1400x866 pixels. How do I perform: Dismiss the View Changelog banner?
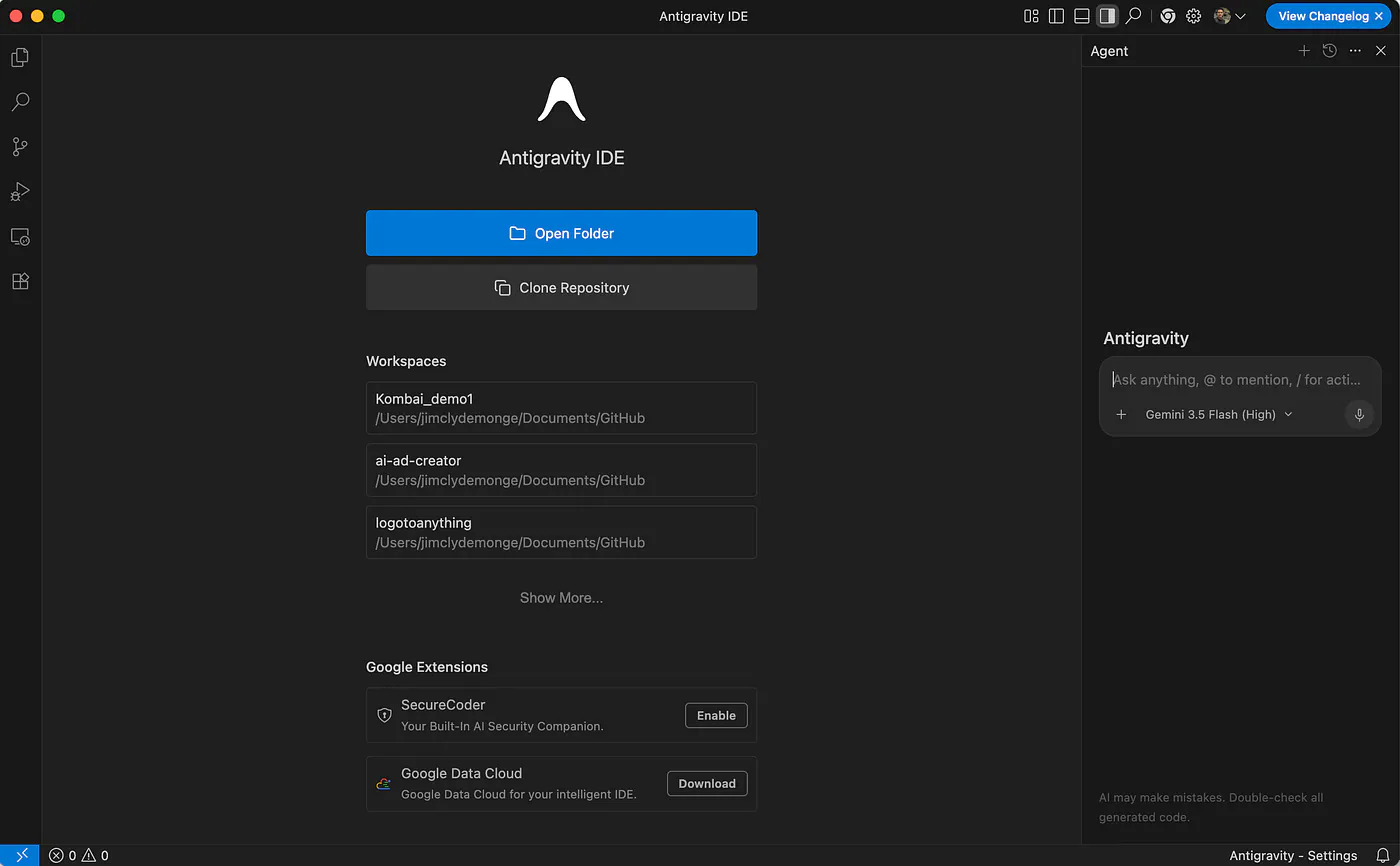1379,16
